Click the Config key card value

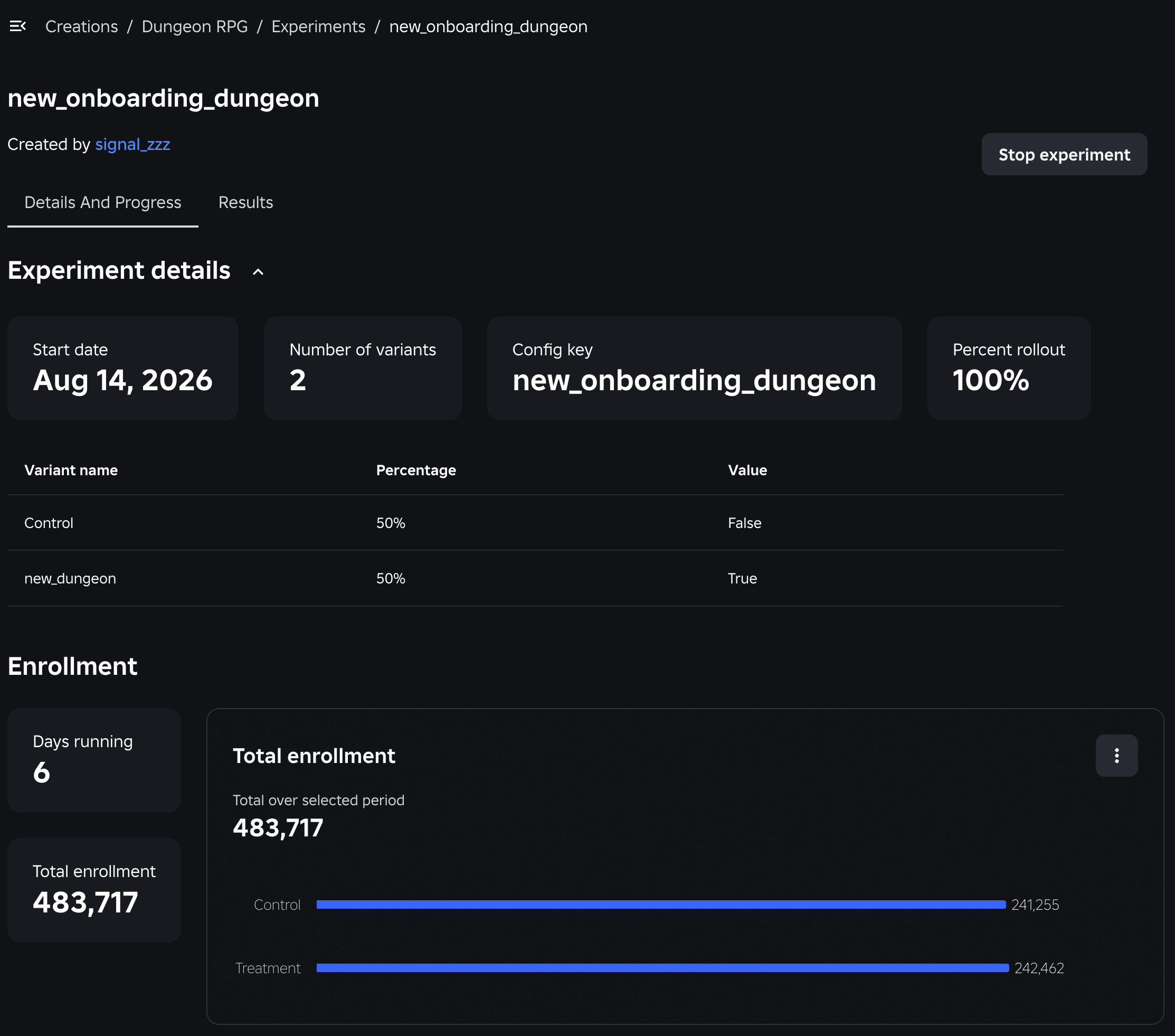(695, 381)
